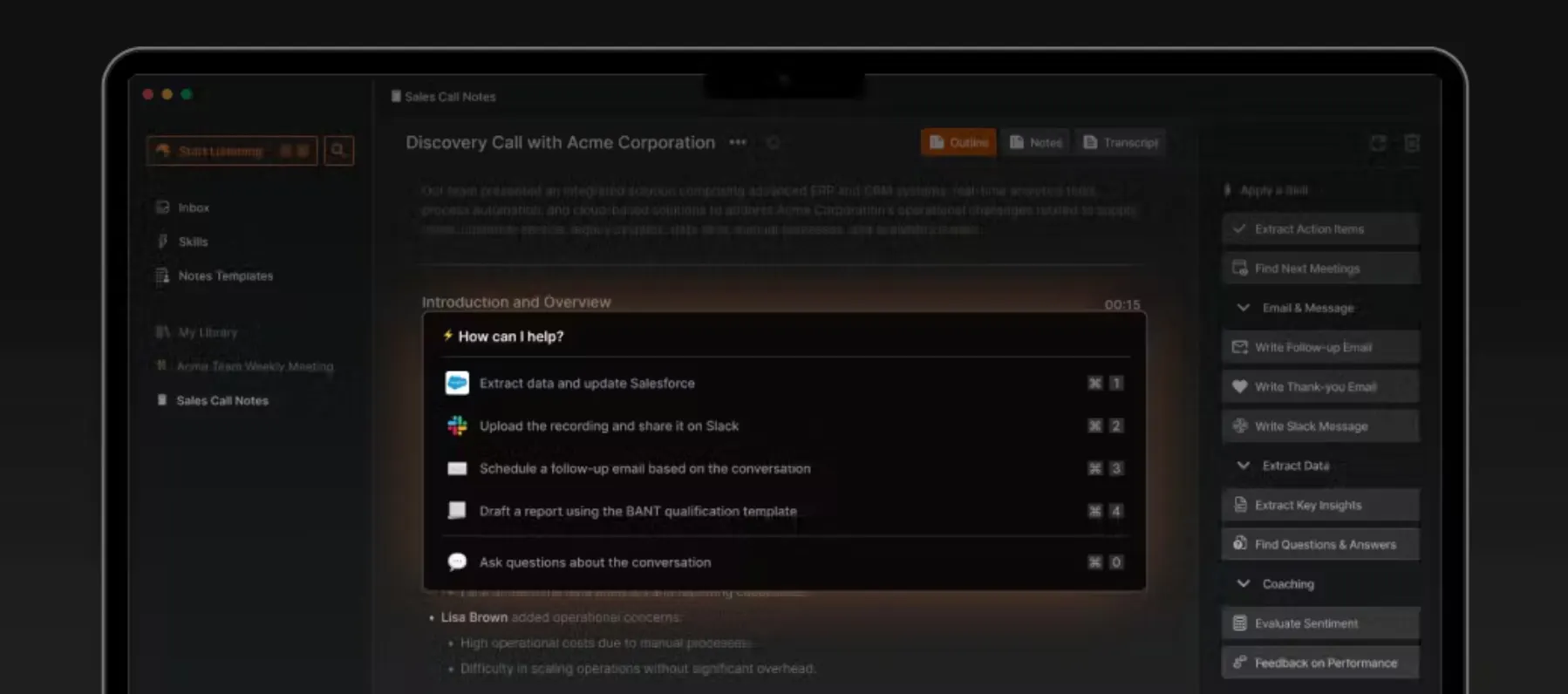Collapse the Extract Data section
The image size is (1568, 694).
tap(1244, 466)
